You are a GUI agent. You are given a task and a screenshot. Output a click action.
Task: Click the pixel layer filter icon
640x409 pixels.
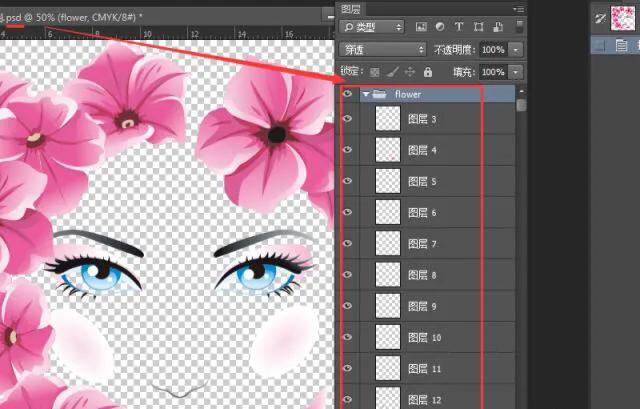(x=422, y=26)
